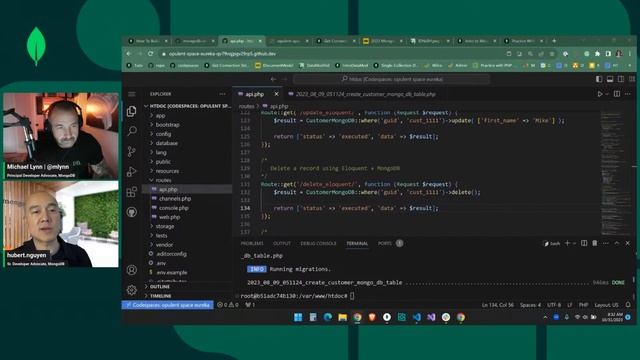Open the browser Extensions puzzle icon
Image resolution: width=640 pixels, height=360 pixels.
(x=598, y=53)
